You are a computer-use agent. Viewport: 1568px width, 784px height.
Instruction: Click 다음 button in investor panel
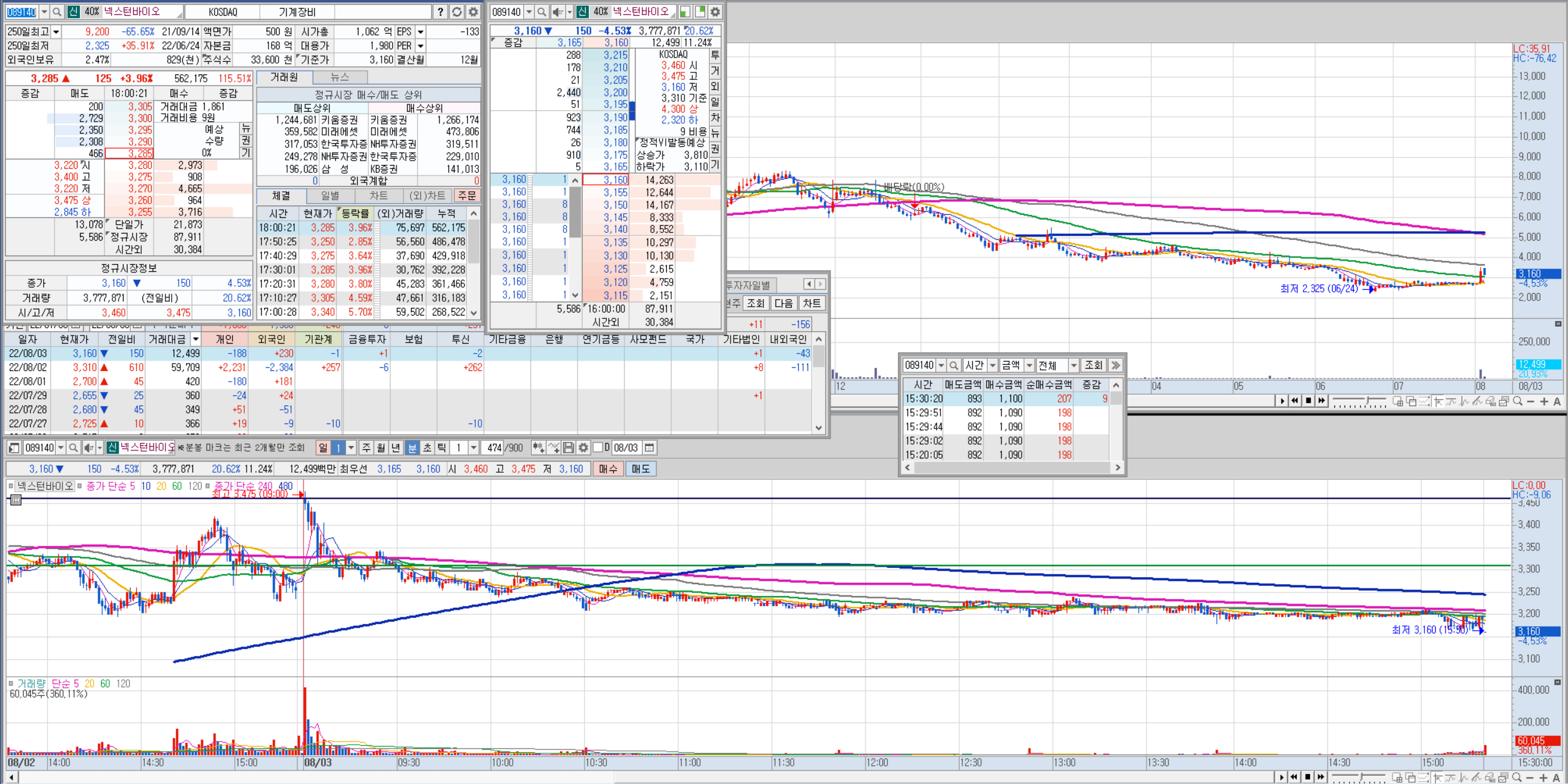coord(784,304)
